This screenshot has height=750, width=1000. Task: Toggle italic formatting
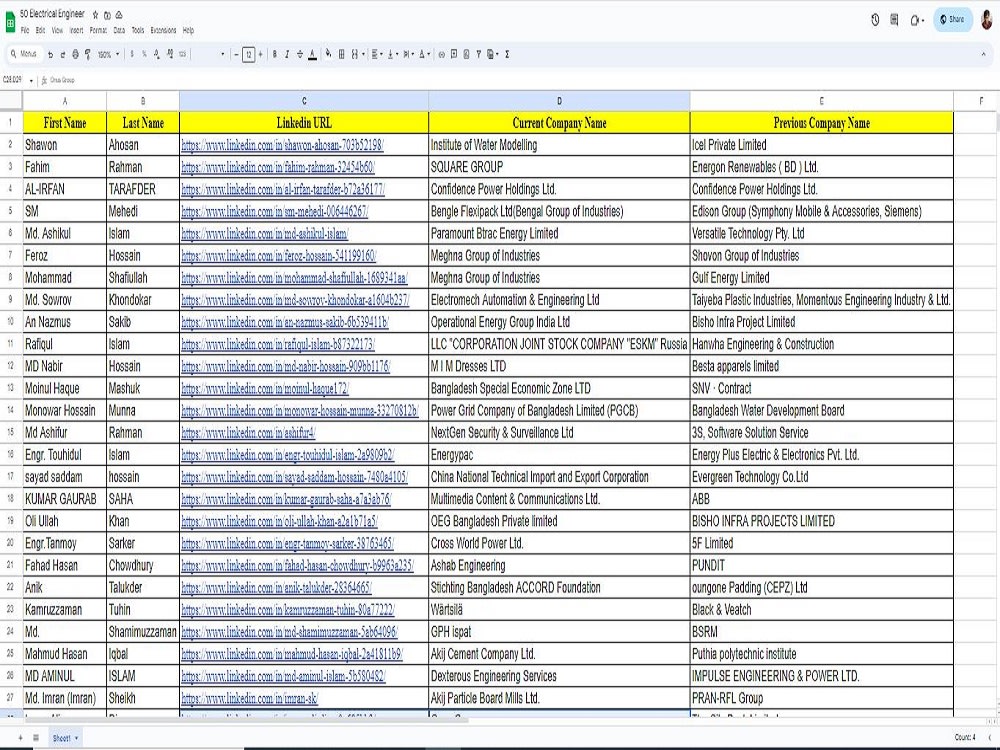287,55
